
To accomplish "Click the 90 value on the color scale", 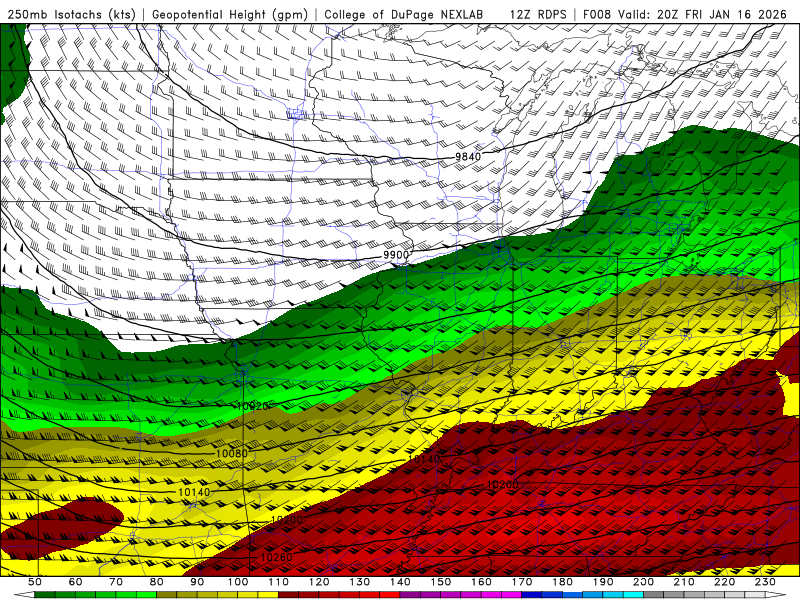I will [x=197, y=582].
